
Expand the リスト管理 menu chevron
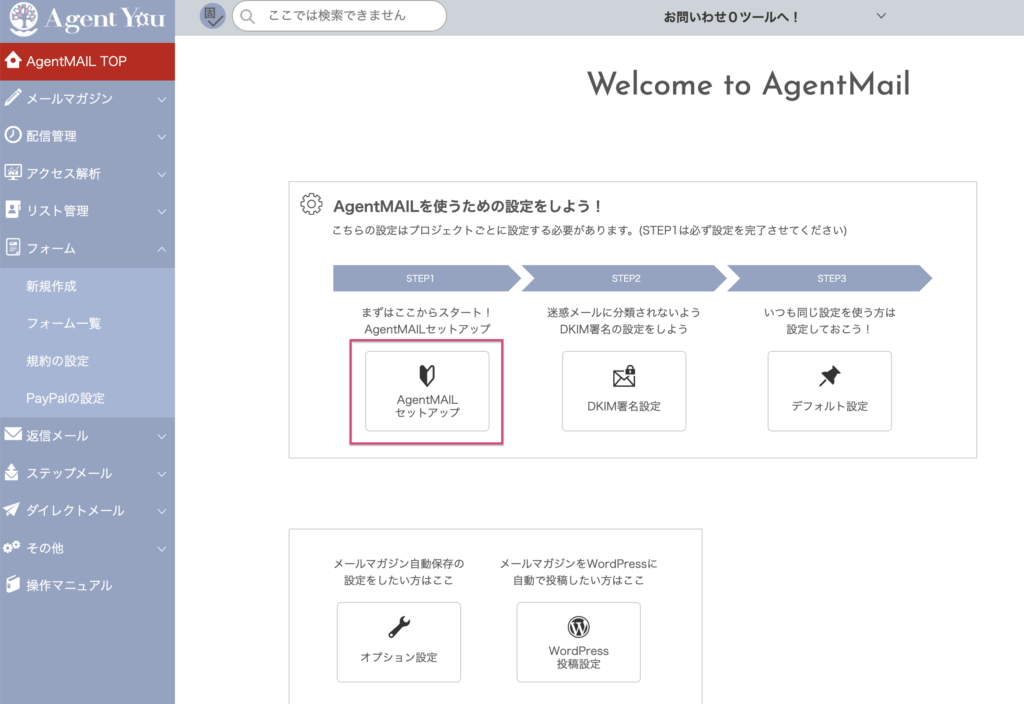tap(162, 212)
